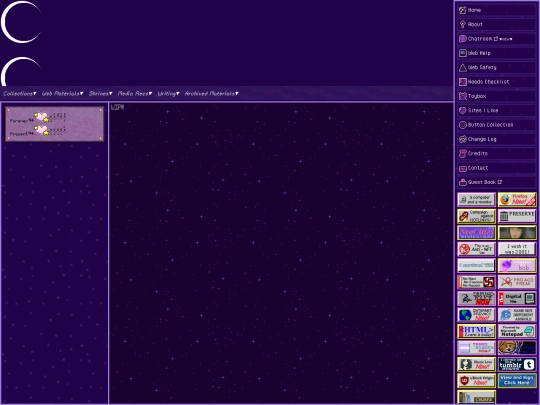This screenshot has height=405, width=540.
Task: Click the purple bob badge
Action: [517, 265]
